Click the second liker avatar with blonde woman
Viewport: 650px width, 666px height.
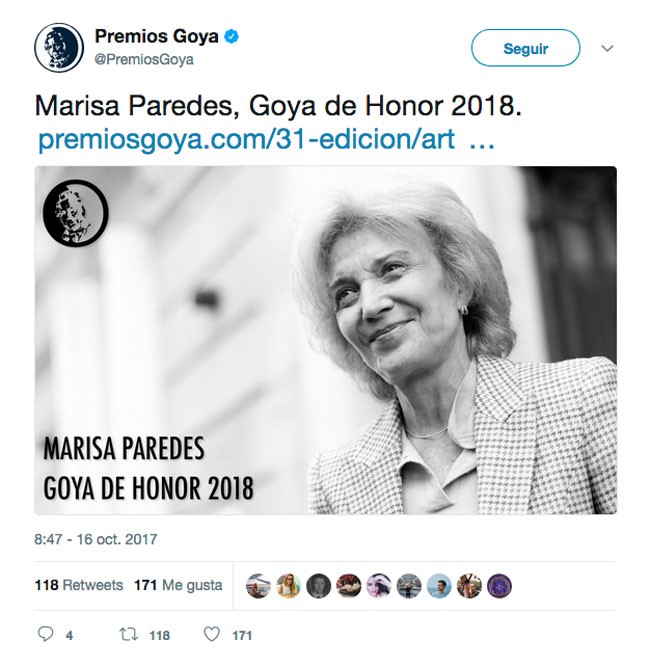click(288, 586)
